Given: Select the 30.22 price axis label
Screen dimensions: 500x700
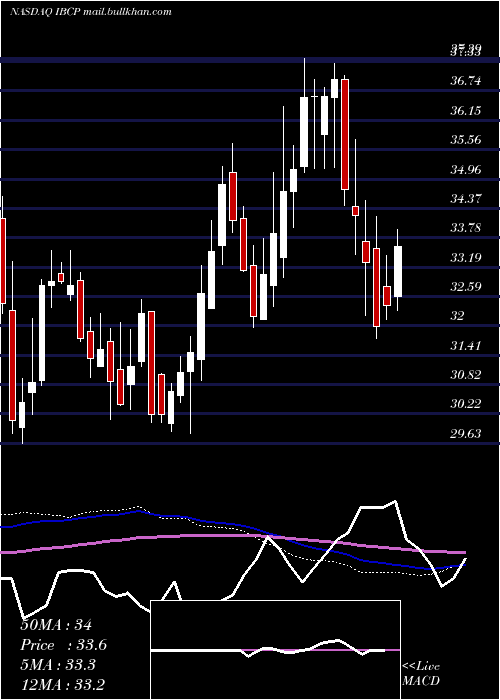Looking at the screenshot, I should pyautogui.click(x=466, y=404).
